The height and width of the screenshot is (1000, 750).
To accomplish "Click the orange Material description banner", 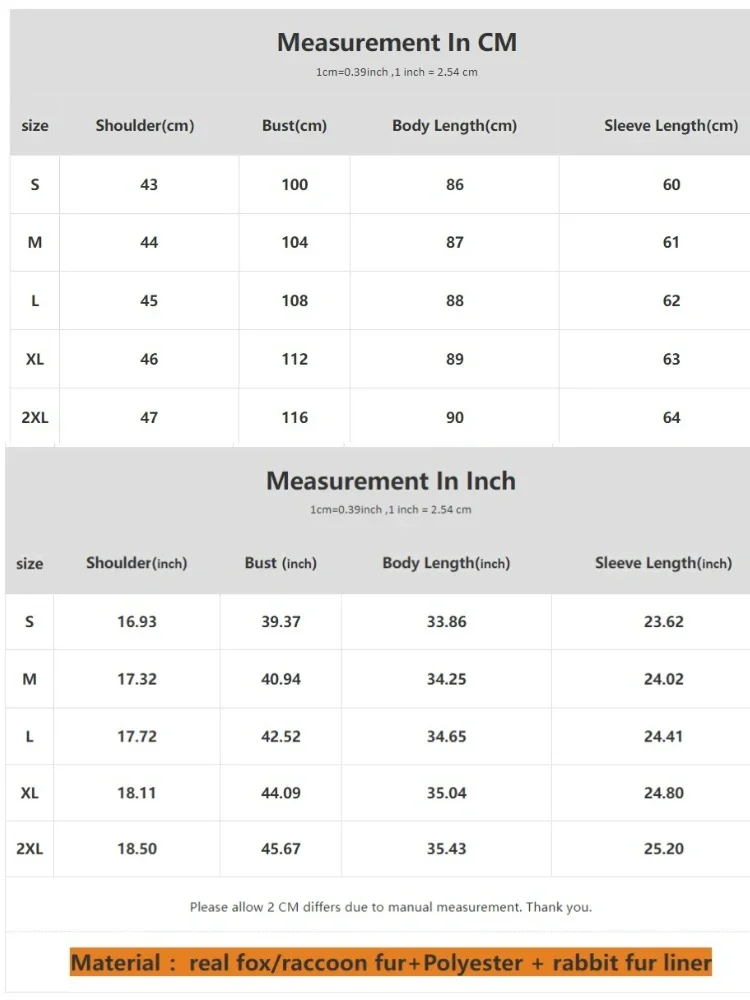I will (x=390, y=963).
